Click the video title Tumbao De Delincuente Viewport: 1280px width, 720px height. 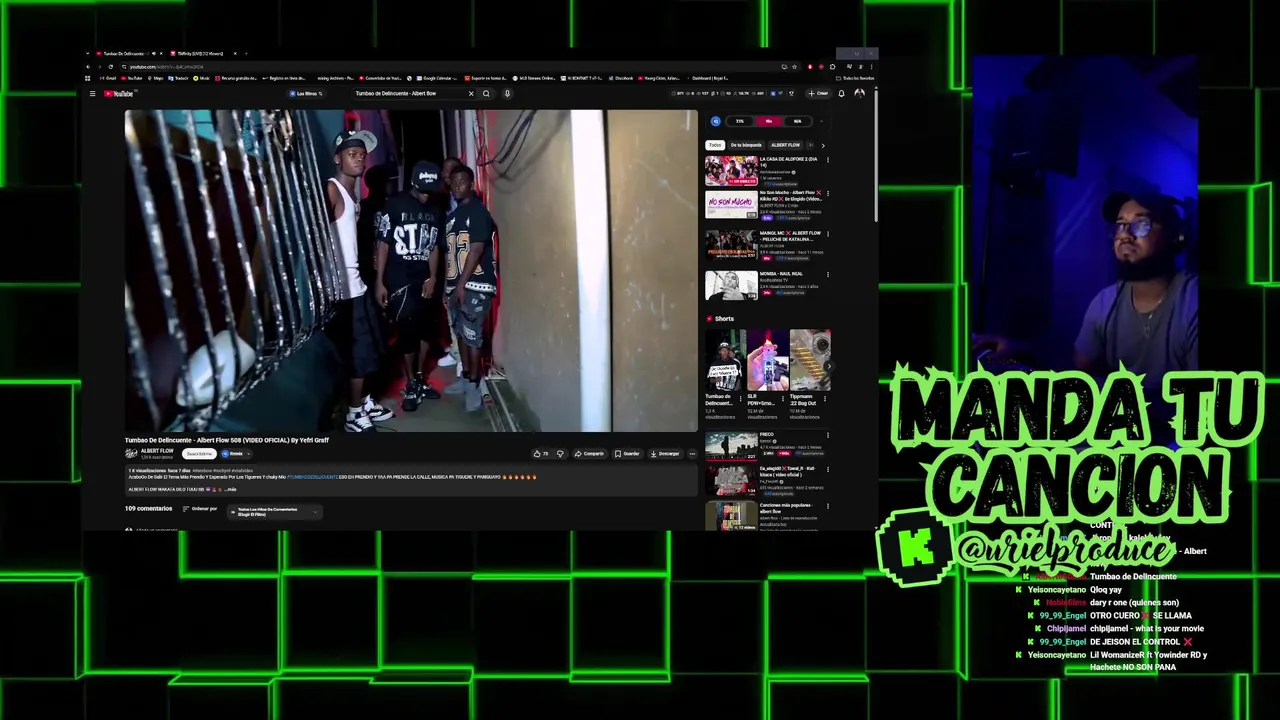click(x=227, y=440)
